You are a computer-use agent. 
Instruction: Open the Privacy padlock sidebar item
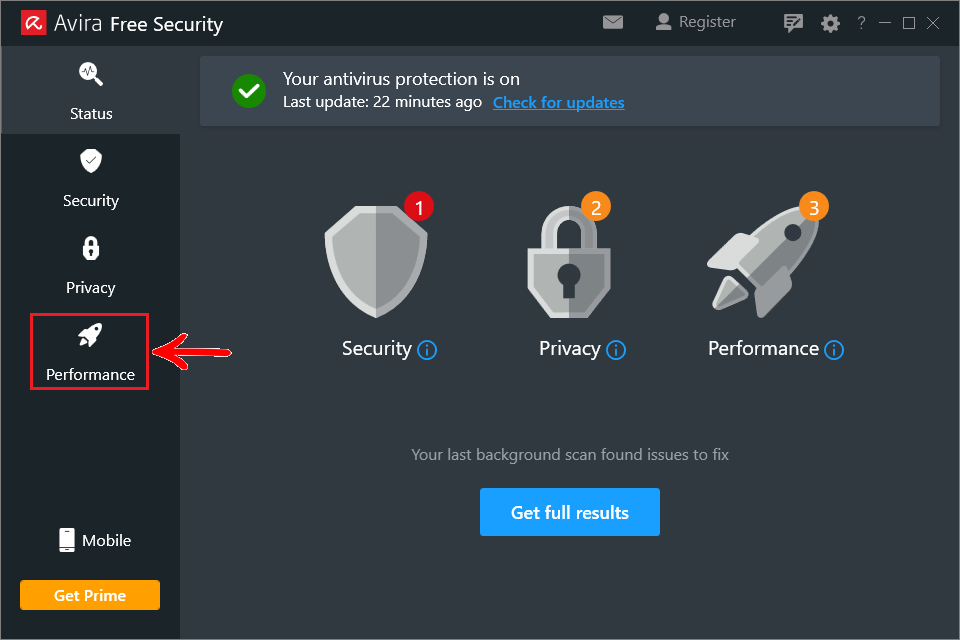(x=91, y=265)
